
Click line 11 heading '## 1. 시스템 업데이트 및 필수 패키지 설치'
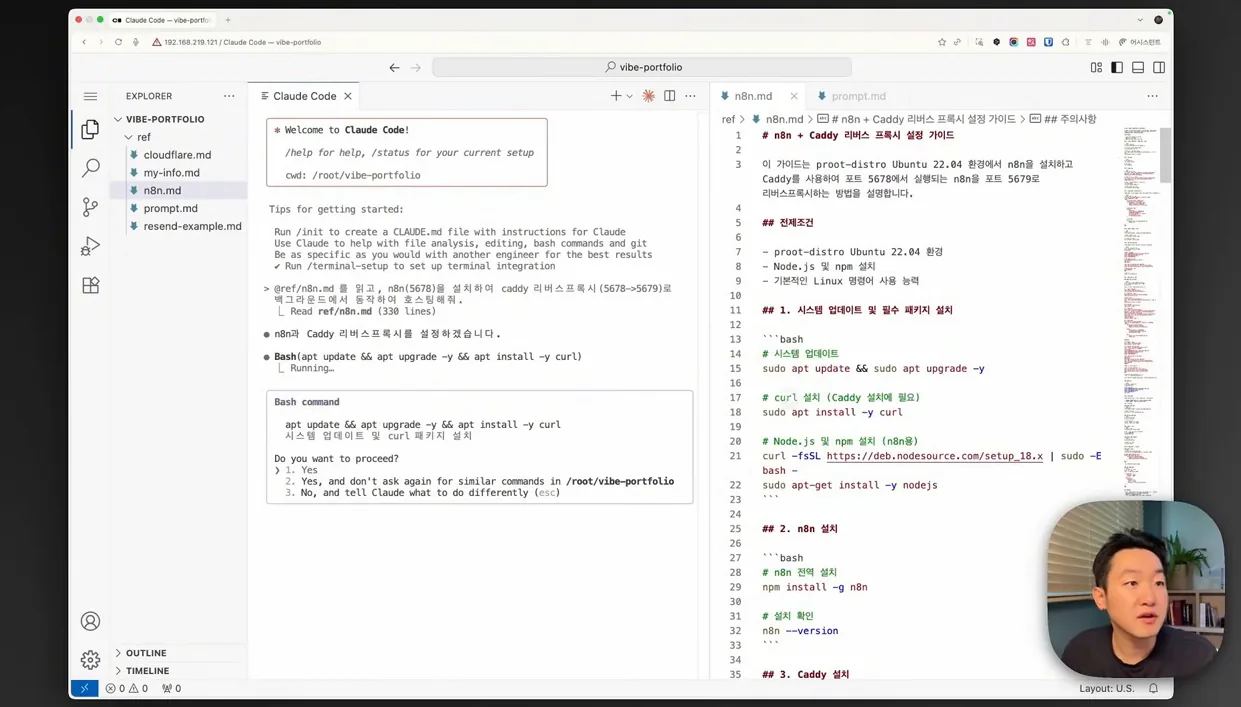tap(857, 310)
